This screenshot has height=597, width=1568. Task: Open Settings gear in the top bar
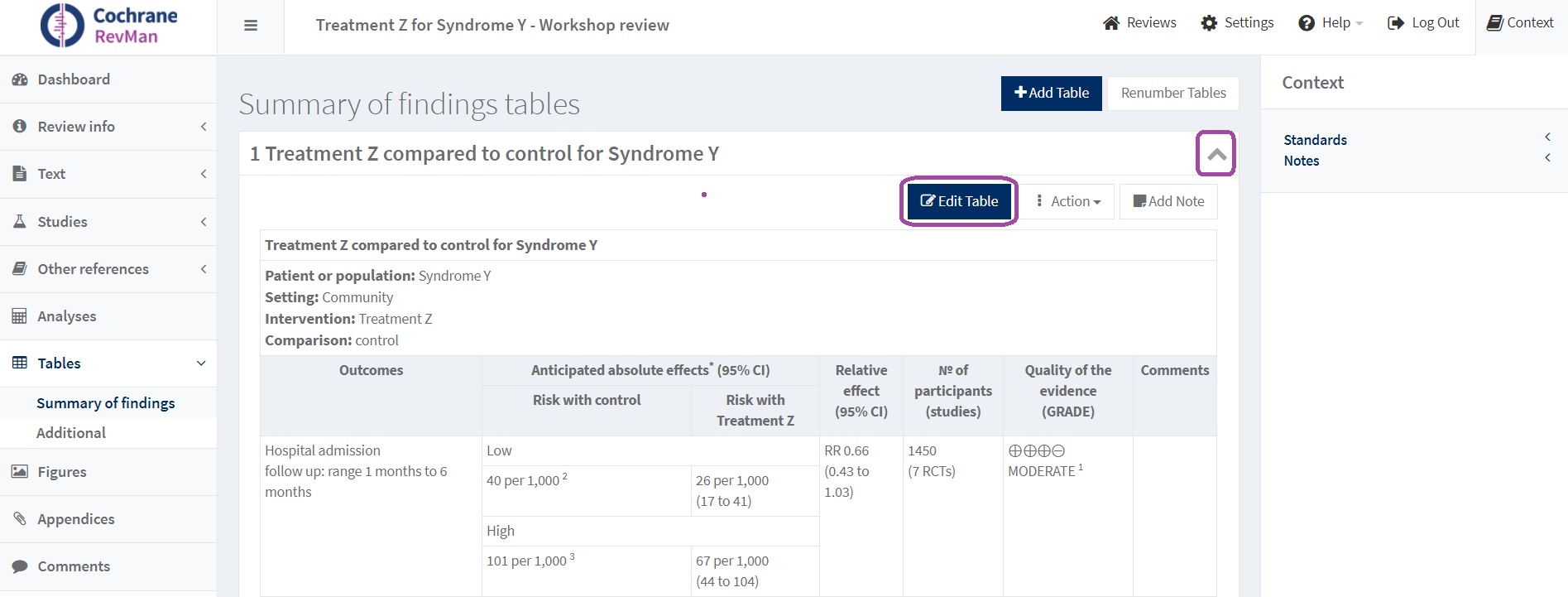click(x=1237, y=23)
